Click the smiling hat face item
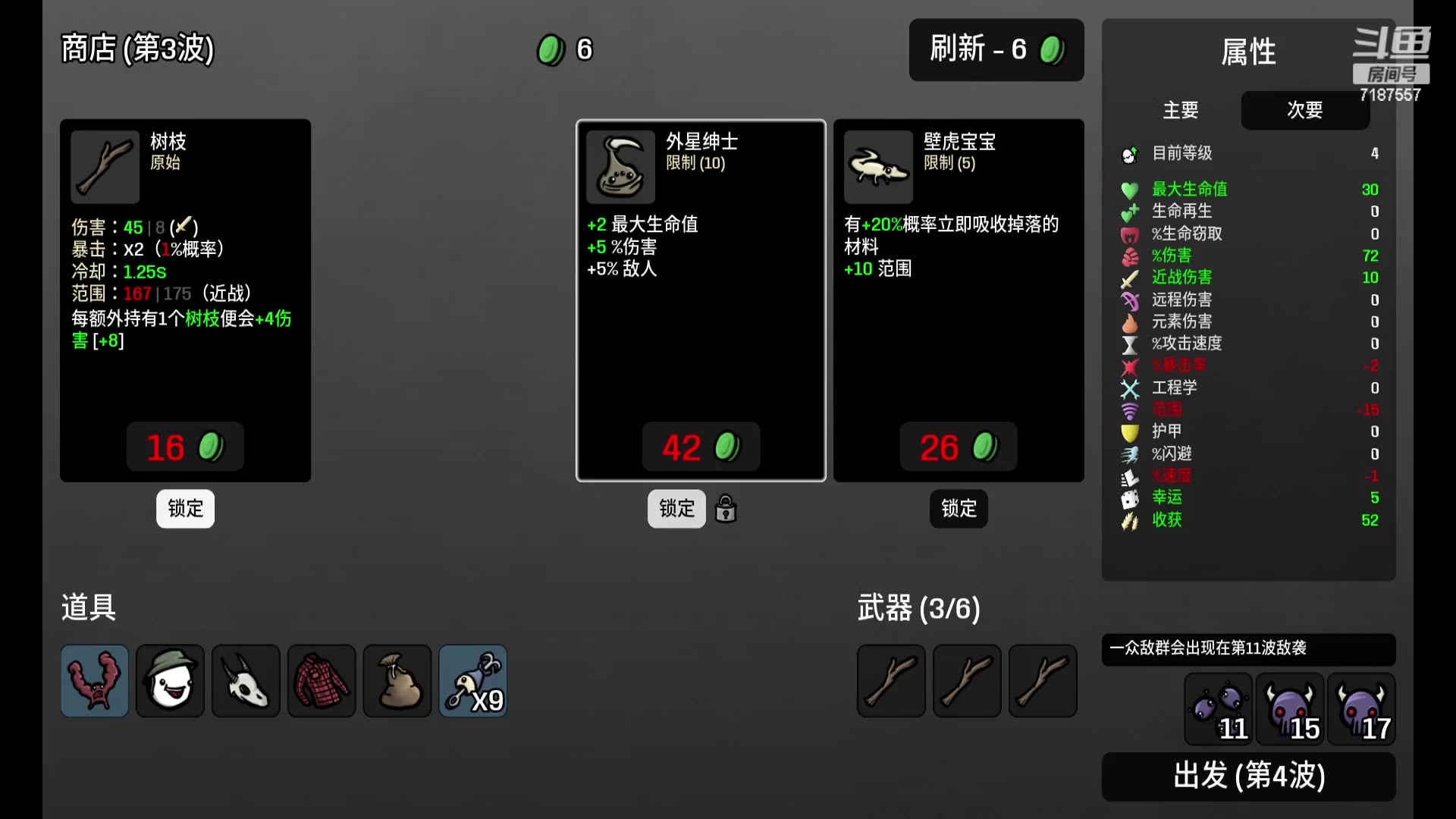Viewport: 1456px width, 819px height. (170, 680)
